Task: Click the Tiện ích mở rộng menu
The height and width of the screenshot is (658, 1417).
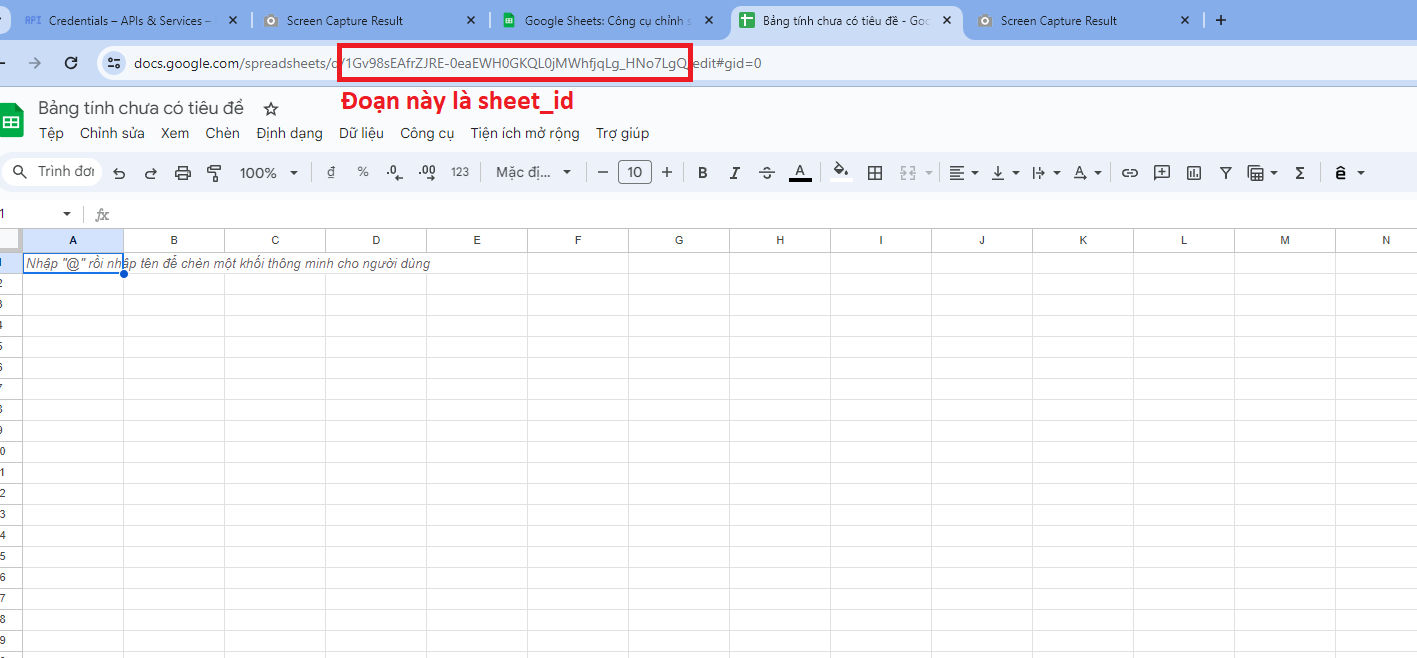Action: pyautogui.click(x=524, y=133)
